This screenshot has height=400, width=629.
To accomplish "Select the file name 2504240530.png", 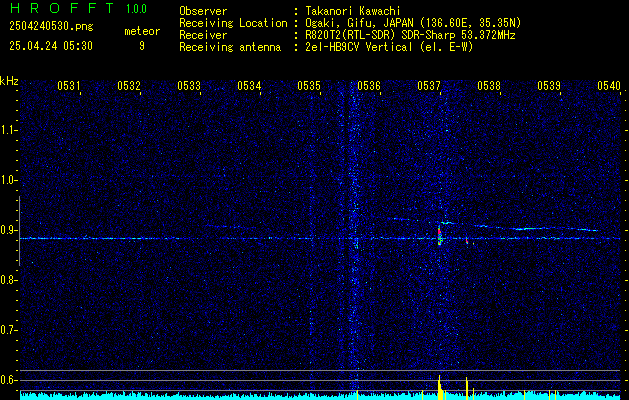I will (x=51, y=27).
